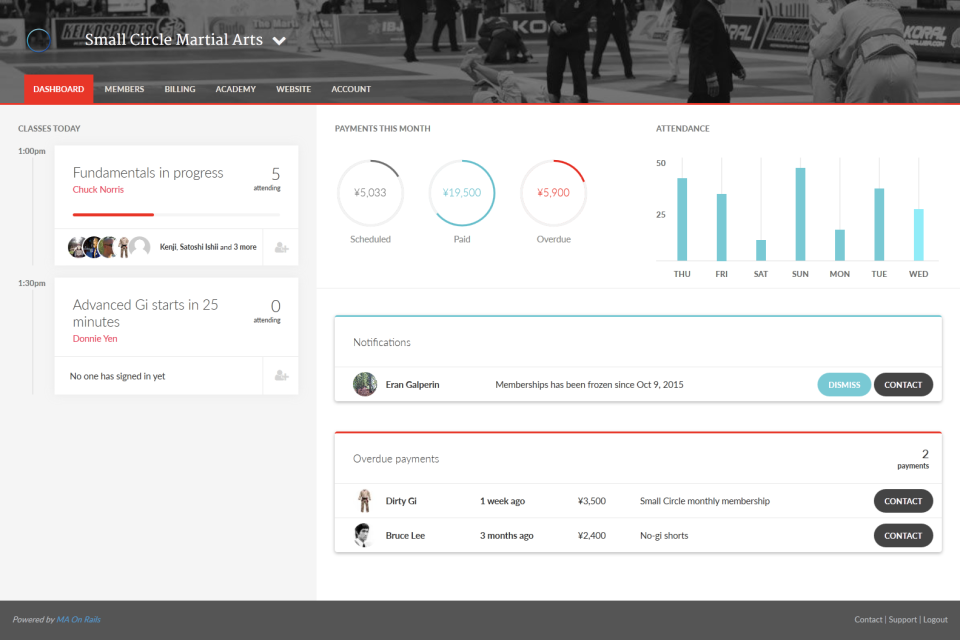The height and width of the screenshot is (640, 960).
Task: Go to the Academy tab
Action: [x=236, y=89]
